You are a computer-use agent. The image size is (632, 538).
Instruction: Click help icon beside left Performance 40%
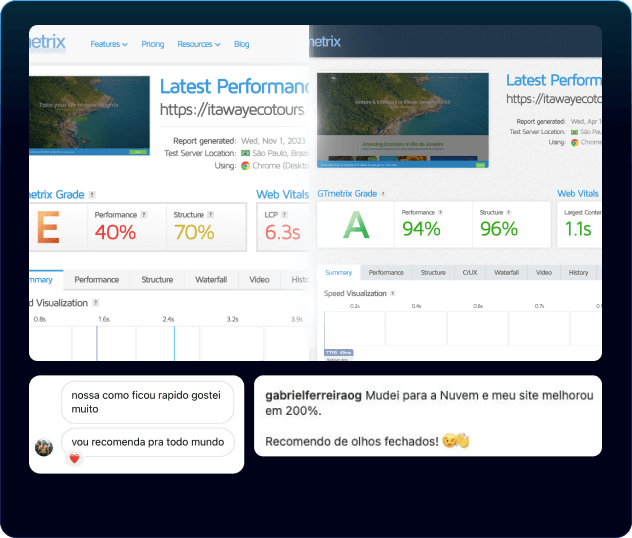tap(144, 215)
